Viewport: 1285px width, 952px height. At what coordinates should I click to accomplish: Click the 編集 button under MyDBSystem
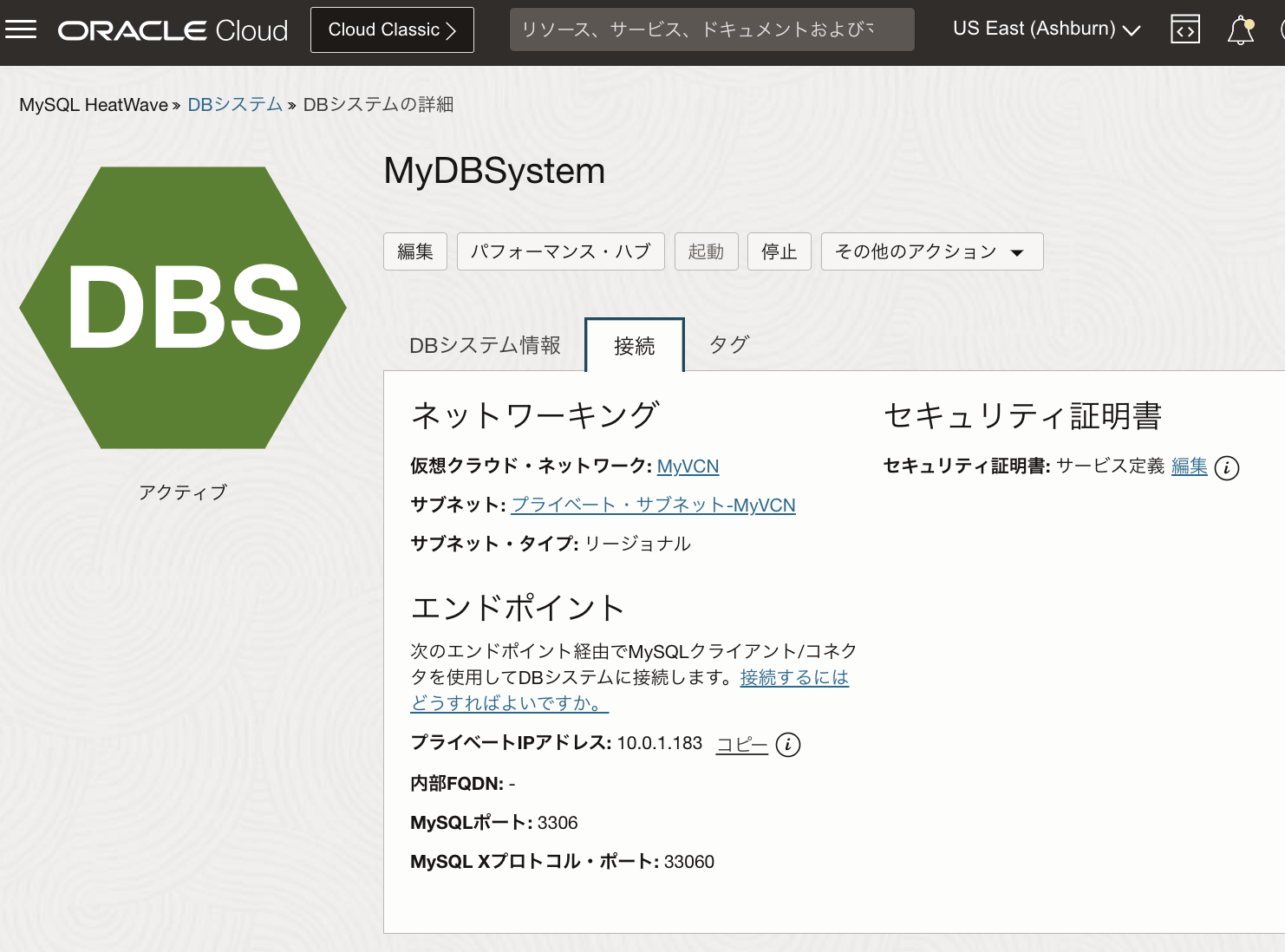pos(415,251)
